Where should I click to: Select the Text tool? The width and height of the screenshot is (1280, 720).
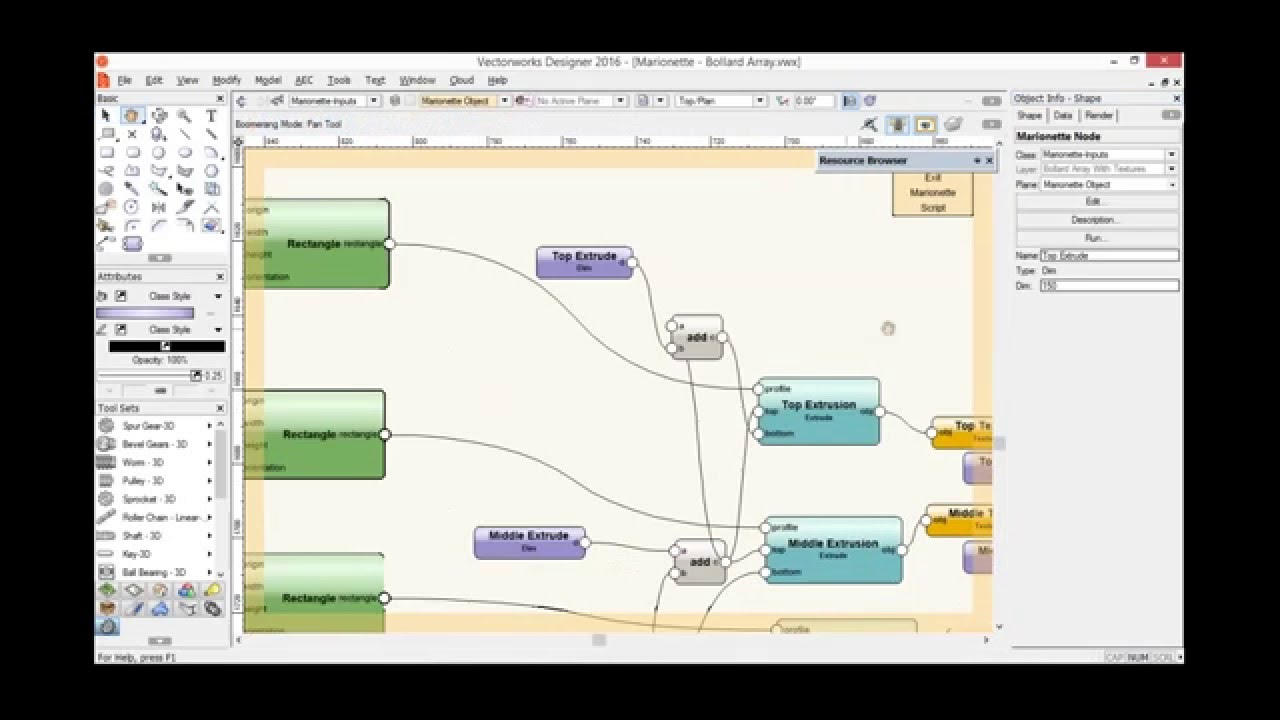(211, 116)
